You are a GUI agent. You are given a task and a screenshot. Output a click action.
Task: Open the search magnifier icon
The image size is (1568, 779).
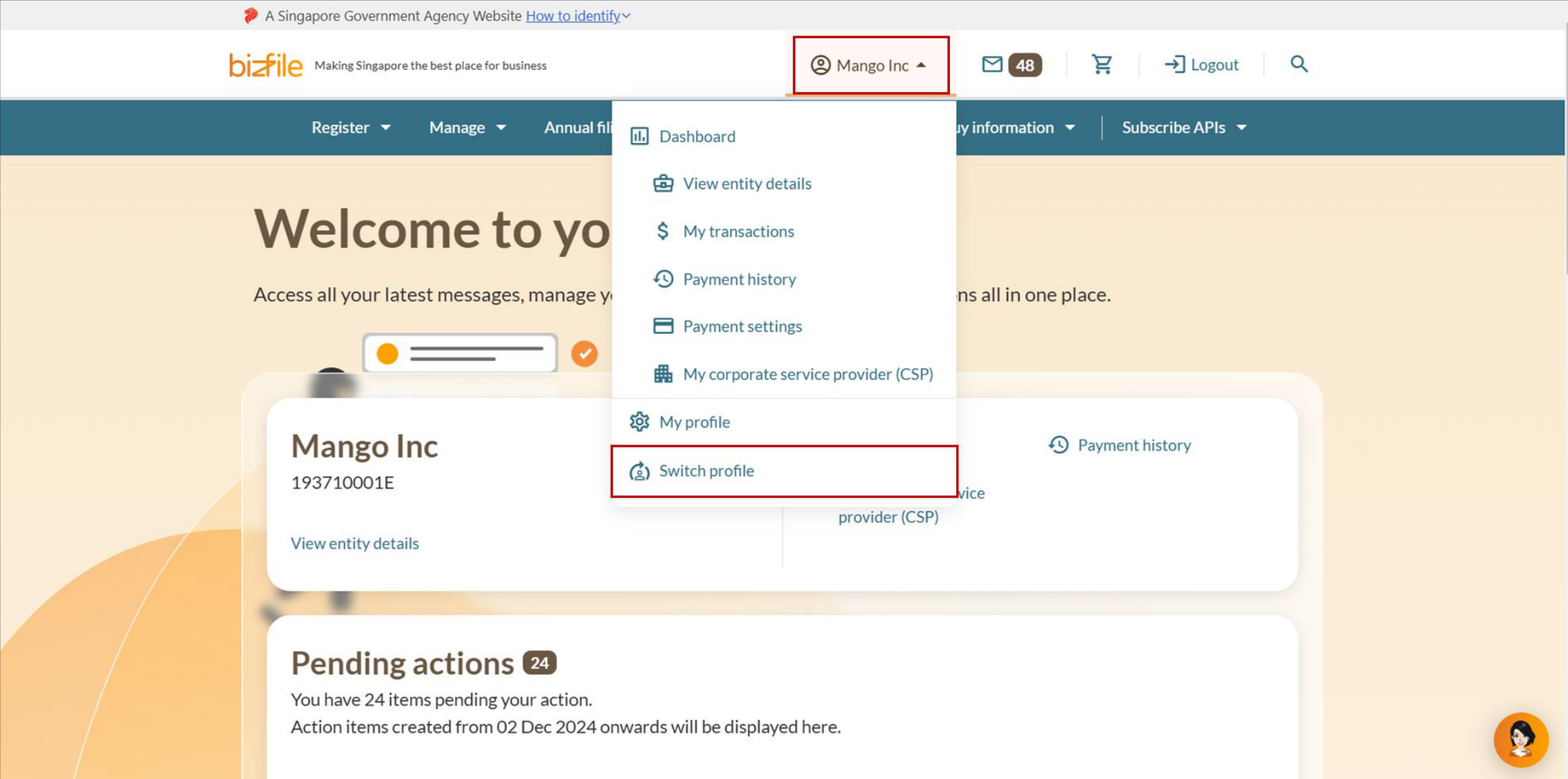1298,64
